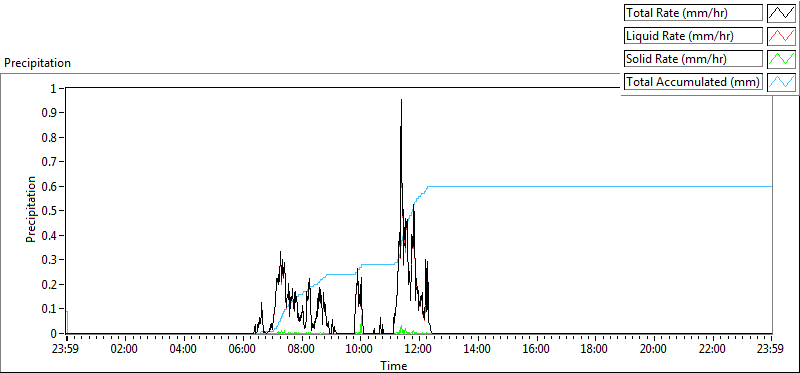The height and width of the screenshot is (373, 800).
Task: Select the Total Accumulated (mm) legend label
Action: (x=693, y=82)
